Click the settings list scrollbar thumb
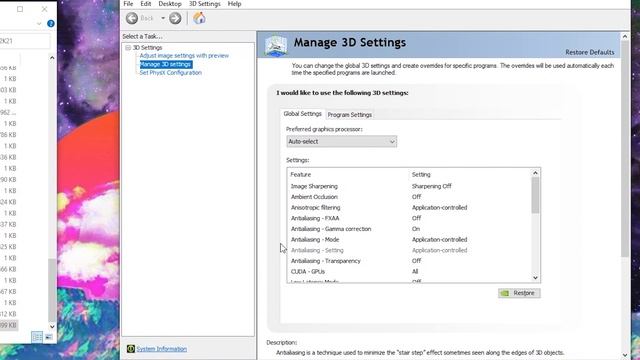640x360 pixels. point(535,196)
